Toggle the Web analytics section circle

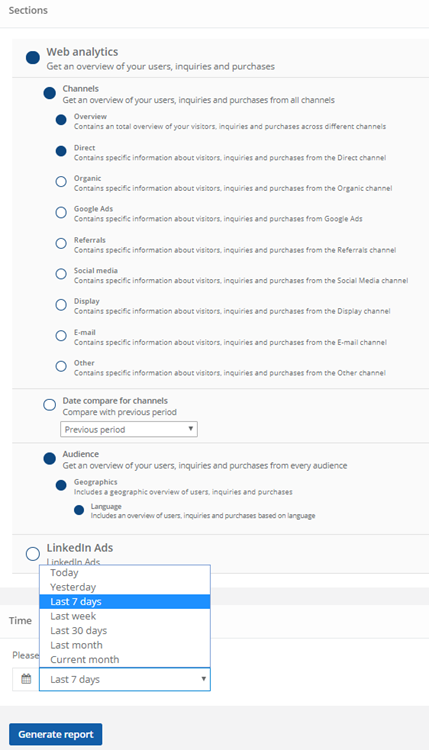pyautogui.click(x=33, y=58)
